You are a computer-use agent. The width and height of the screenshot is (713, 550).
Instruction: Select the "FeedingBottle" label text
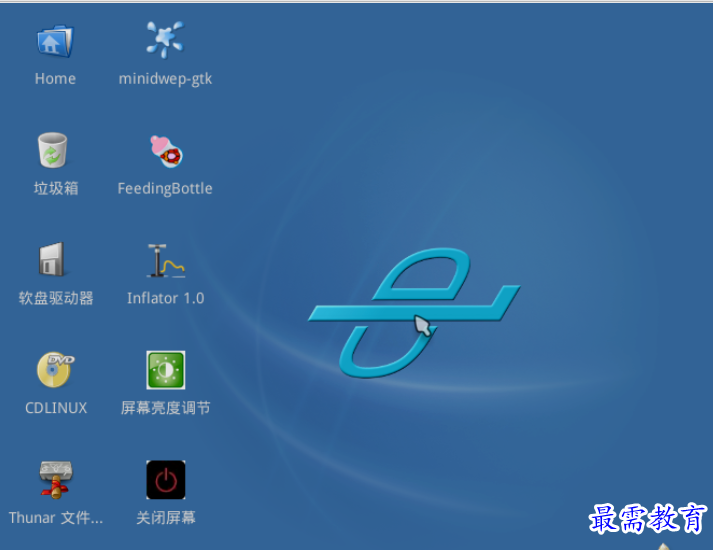(x=165, y=189)
